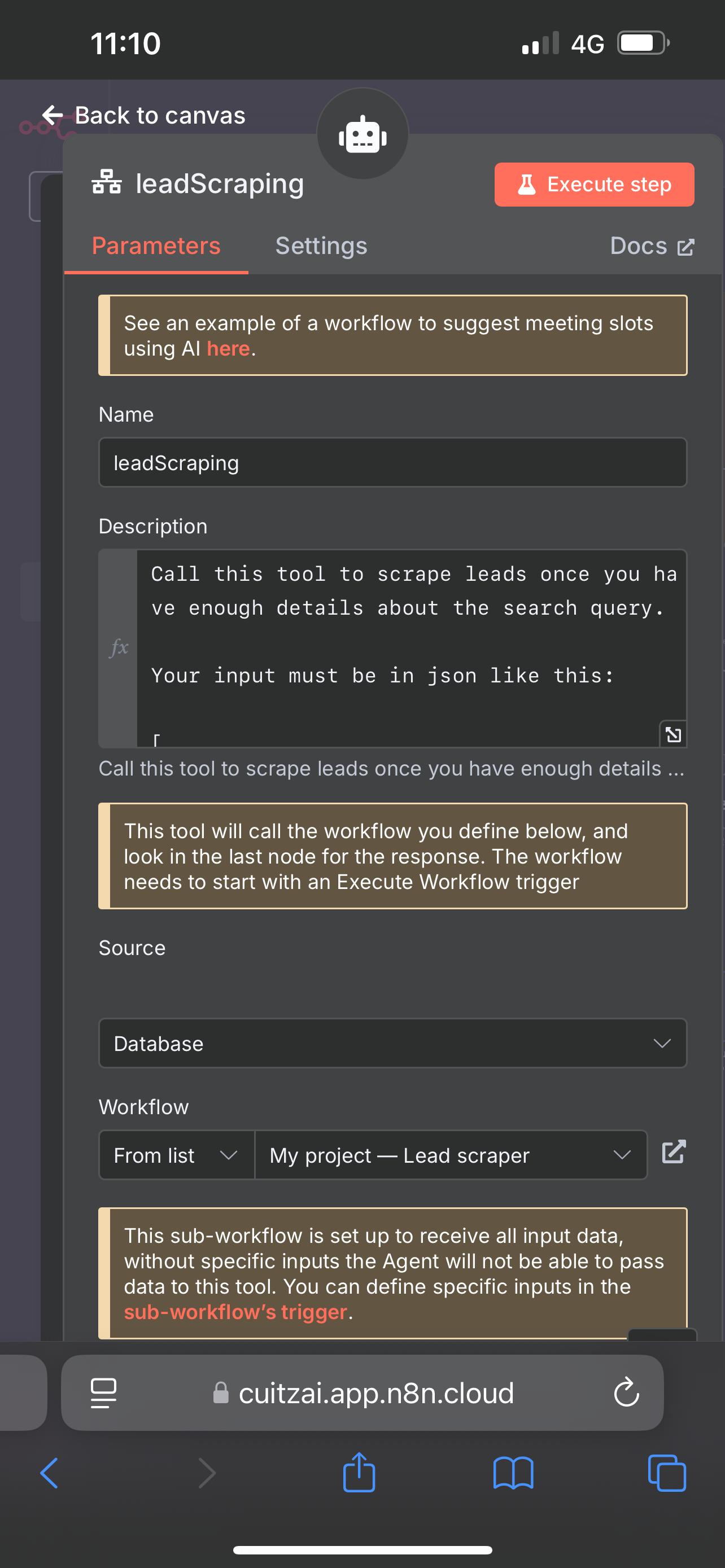Open the Docs external link

click(x=652, y=246)
